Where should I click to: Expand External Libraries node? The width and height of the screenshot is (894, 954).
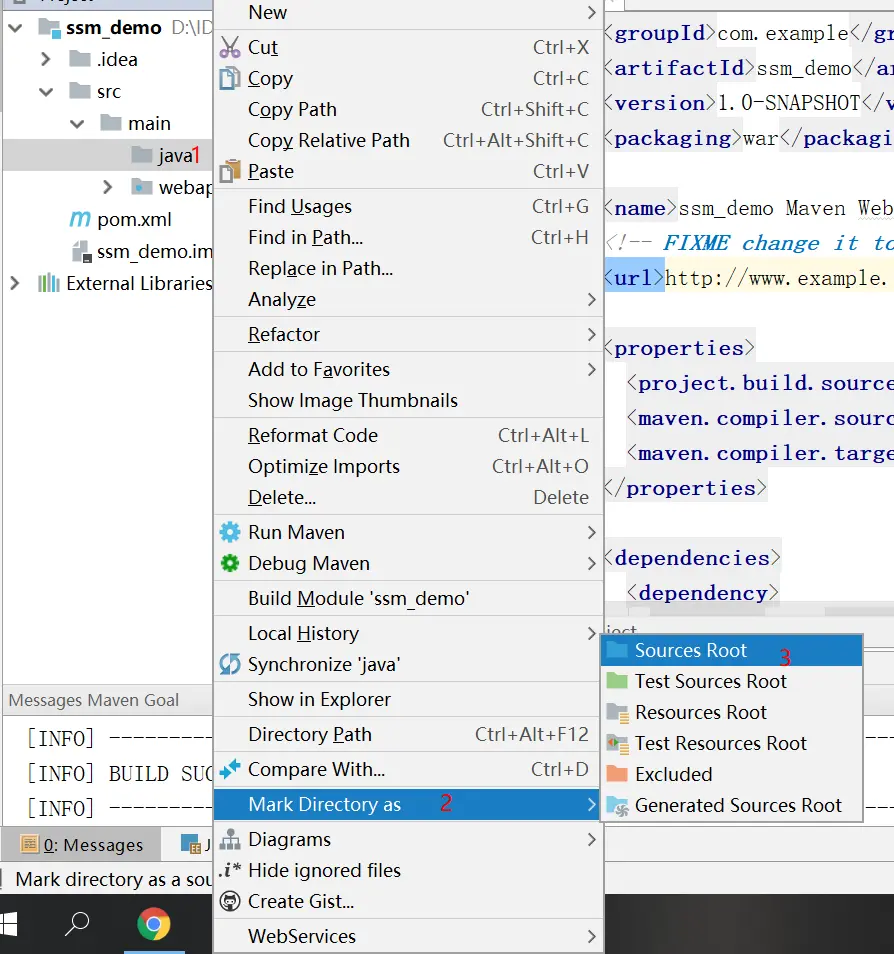(15, 283)
